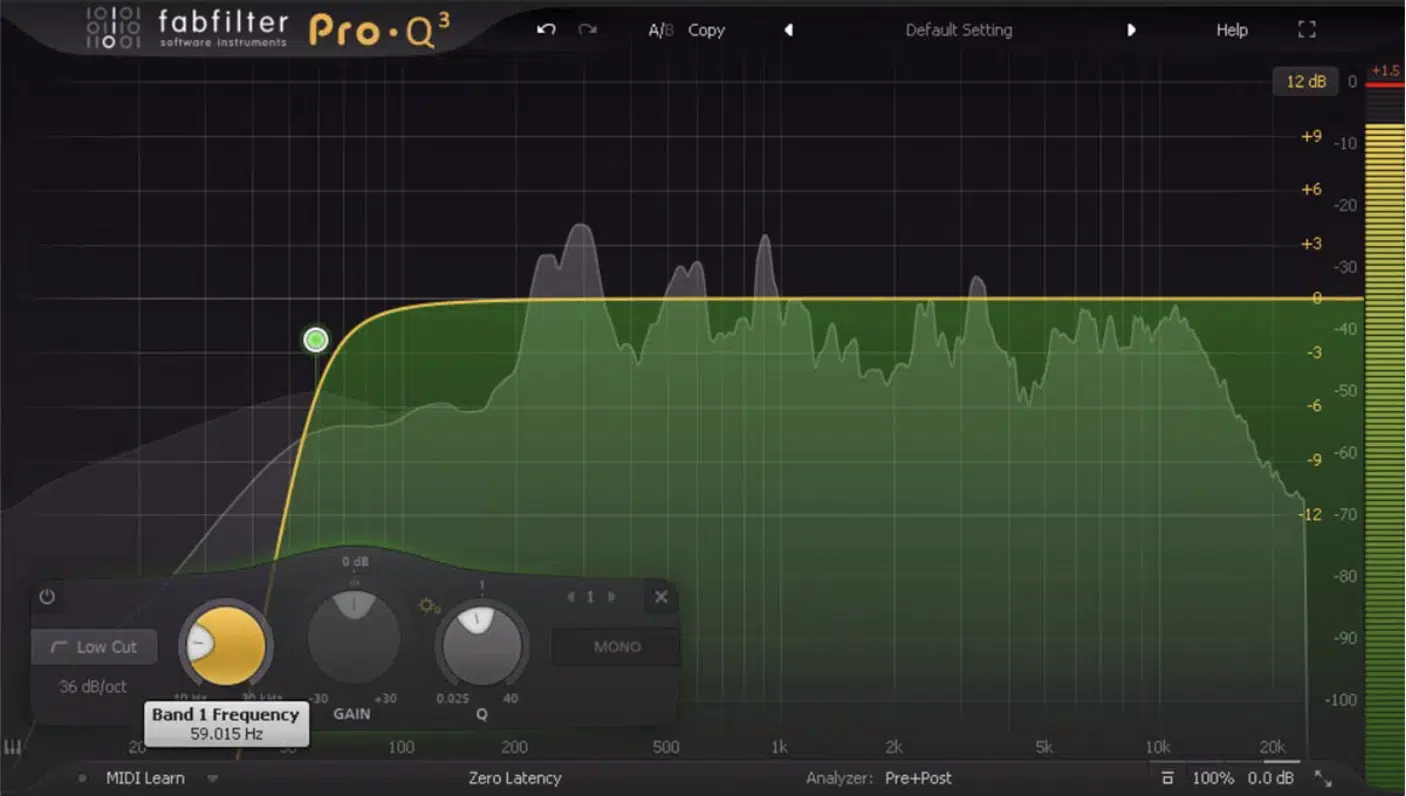Screen dimensions: 1406x796
Task: Click the Undo arrow icon
Action: (546, 29)
